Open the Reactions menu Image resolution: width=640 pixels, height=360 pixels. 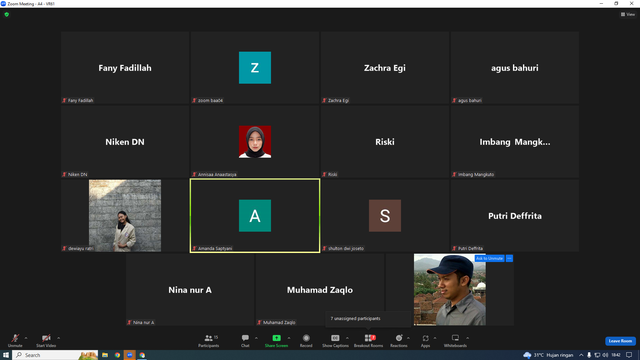399,340
